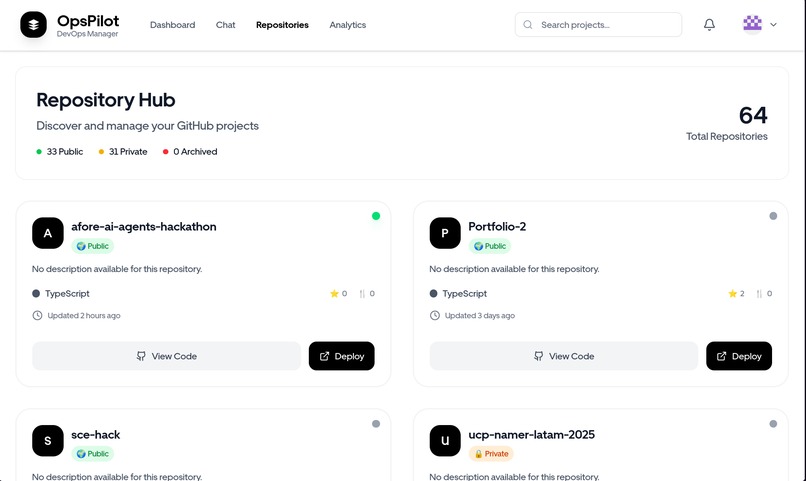This screenshot has height=481, width=806.
Task: Click clock icon beside Updated 2 hours ago
Action: (x=37, y=316)
